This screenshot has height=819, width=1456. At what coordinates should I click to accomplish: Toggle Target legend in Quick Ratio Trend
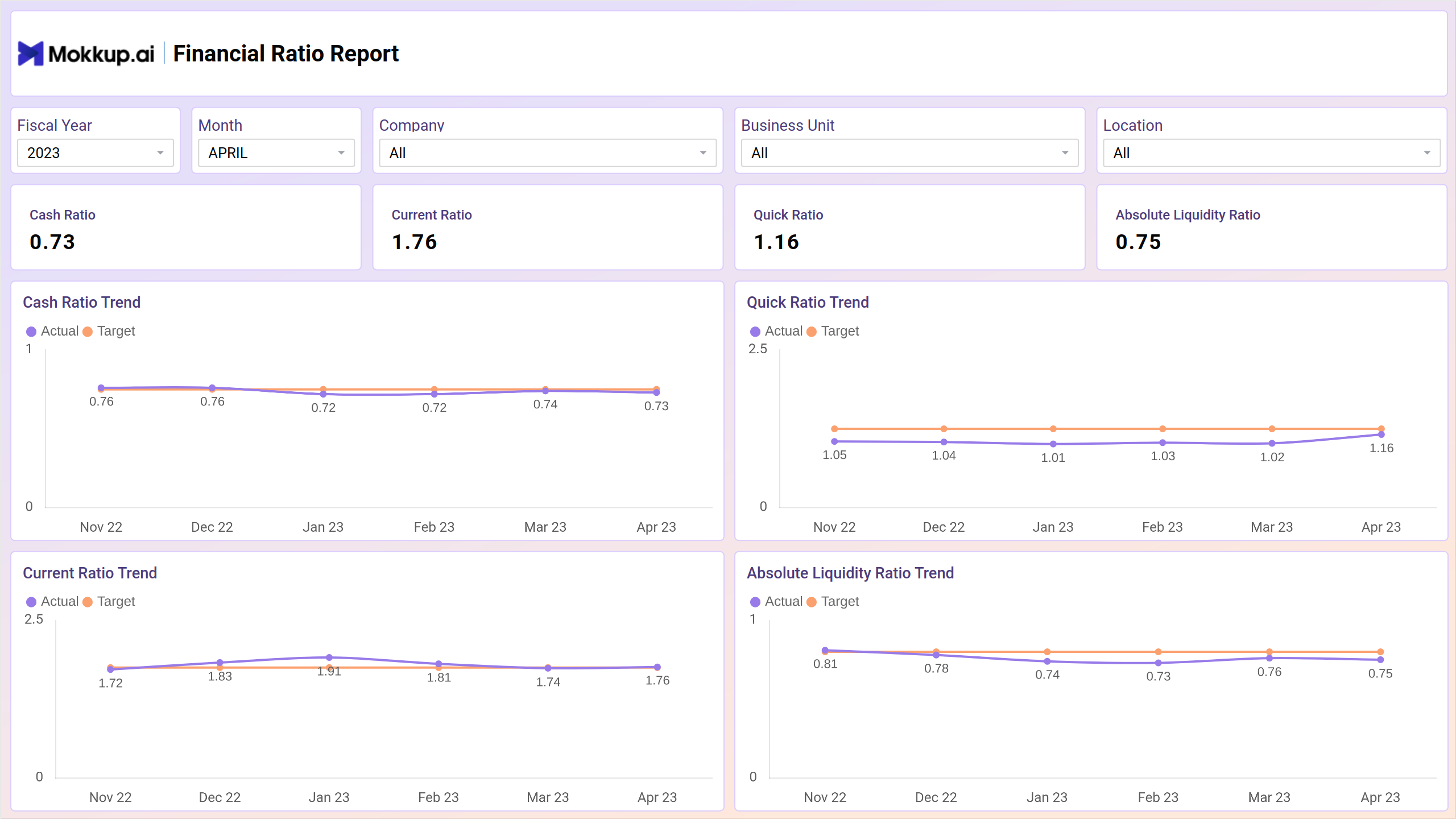coord(833,331)
